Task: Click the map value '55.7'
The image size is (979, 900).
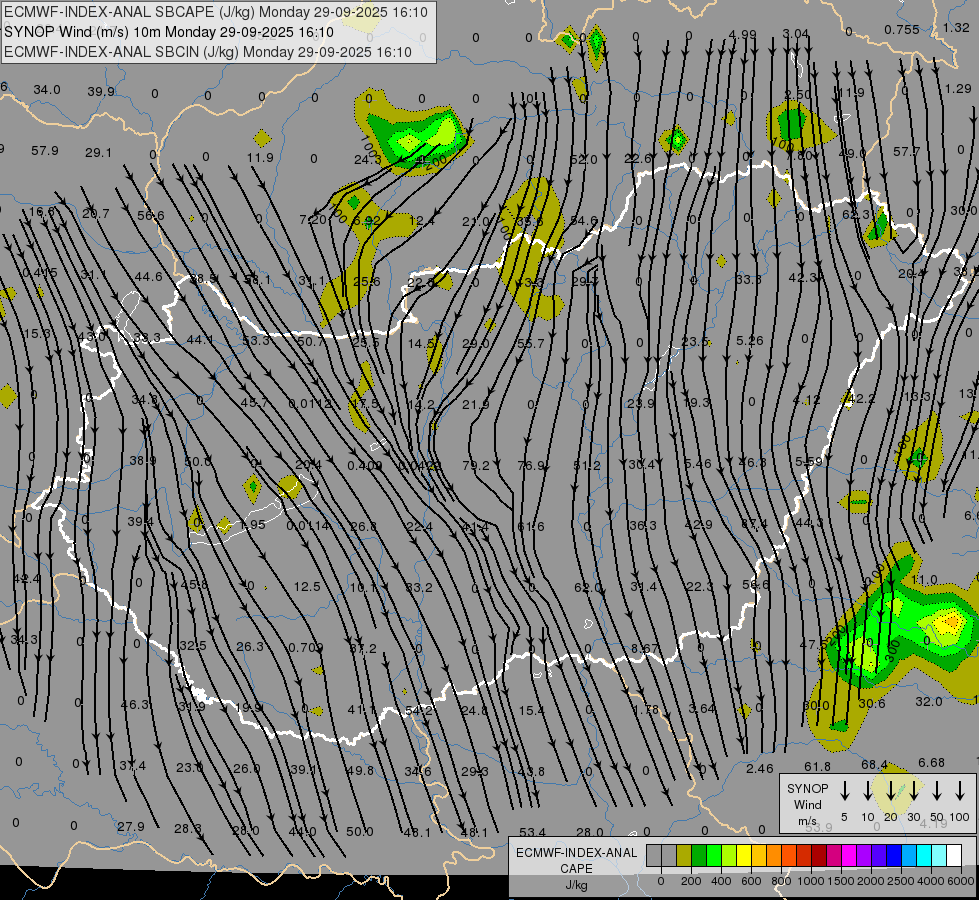Action: coord(531,344)
